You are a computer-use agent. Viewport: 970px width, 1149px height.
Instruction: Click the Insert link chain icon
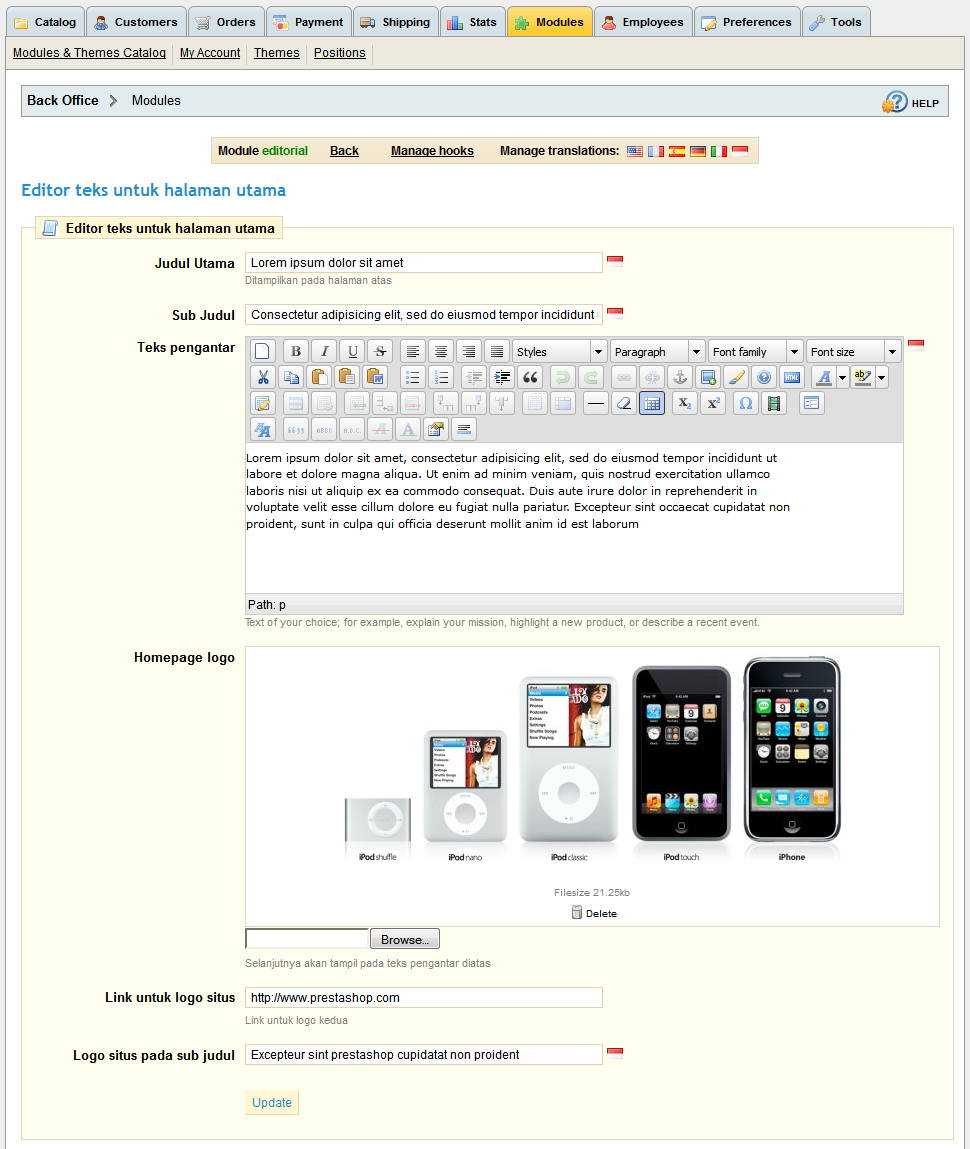click(x=623, y=377)
